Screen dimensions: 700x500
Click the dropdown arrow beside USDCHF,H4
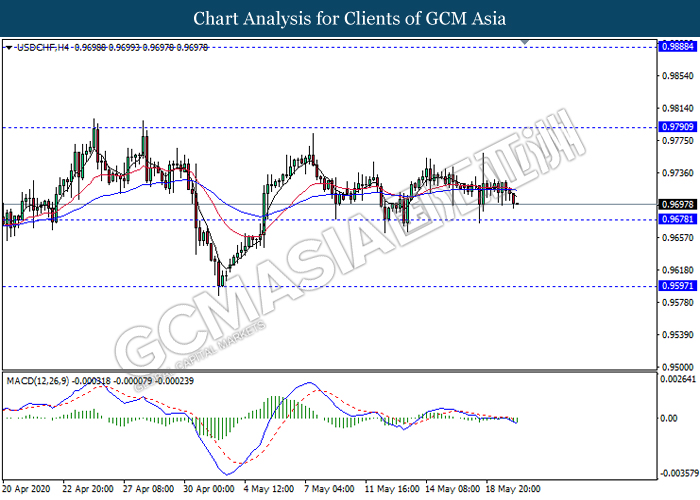click(9, 47)
